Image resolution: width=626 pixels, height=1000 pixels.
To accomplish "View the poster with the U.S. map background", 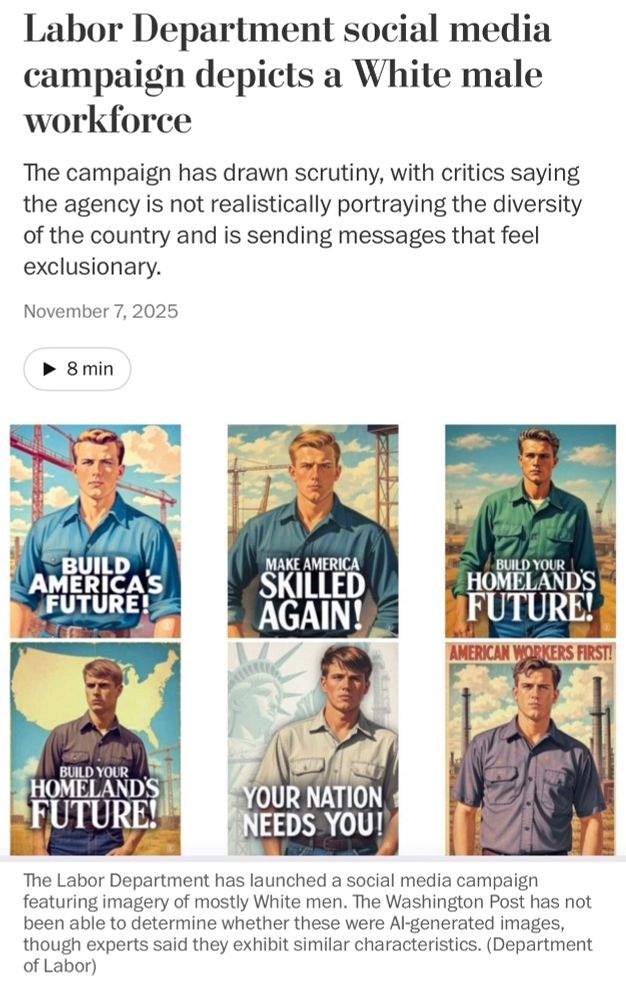I will tap(96, 749).
